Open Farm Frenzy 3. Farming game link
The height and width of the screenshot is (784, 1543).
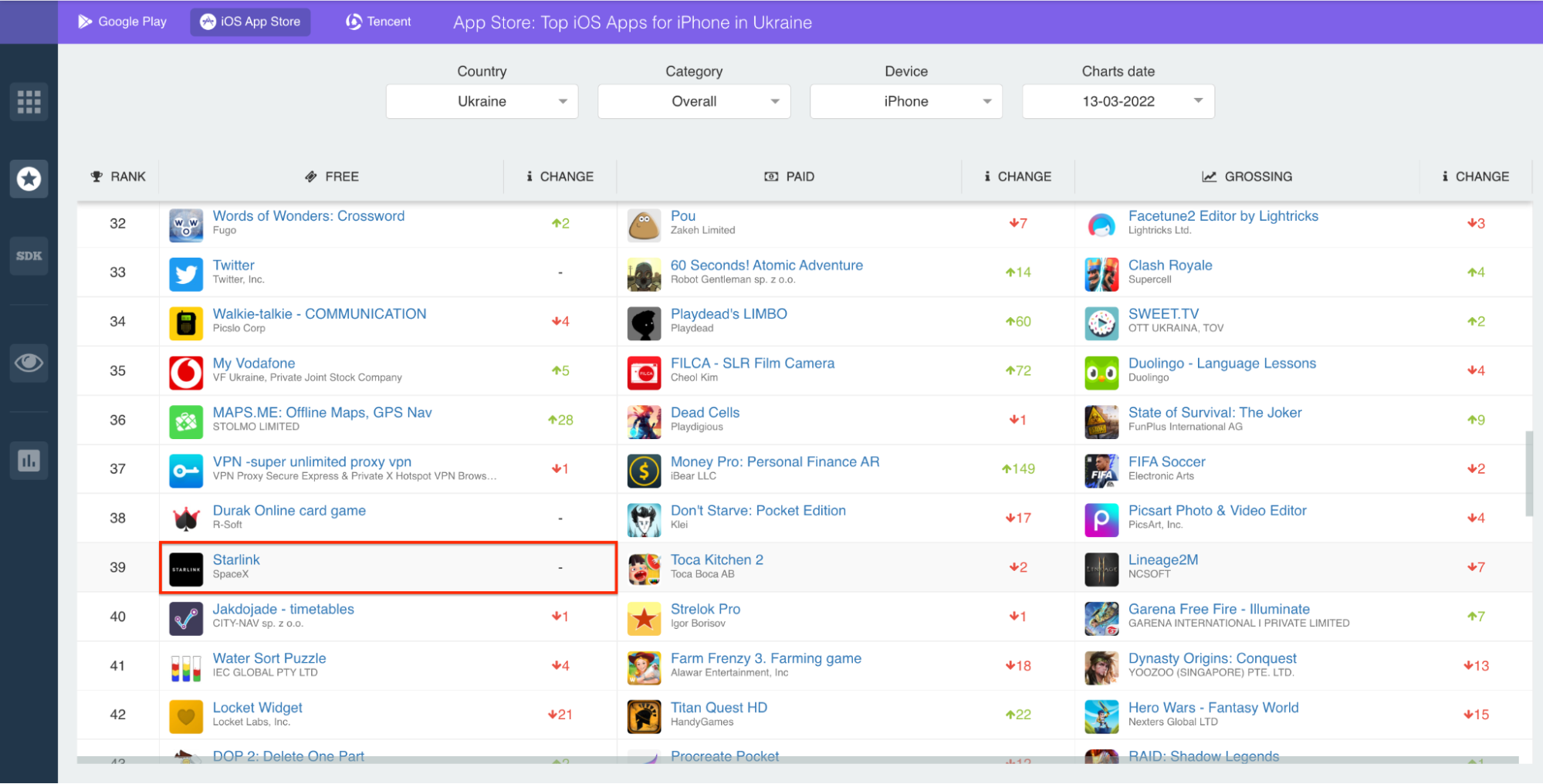[x=766, y=659]
